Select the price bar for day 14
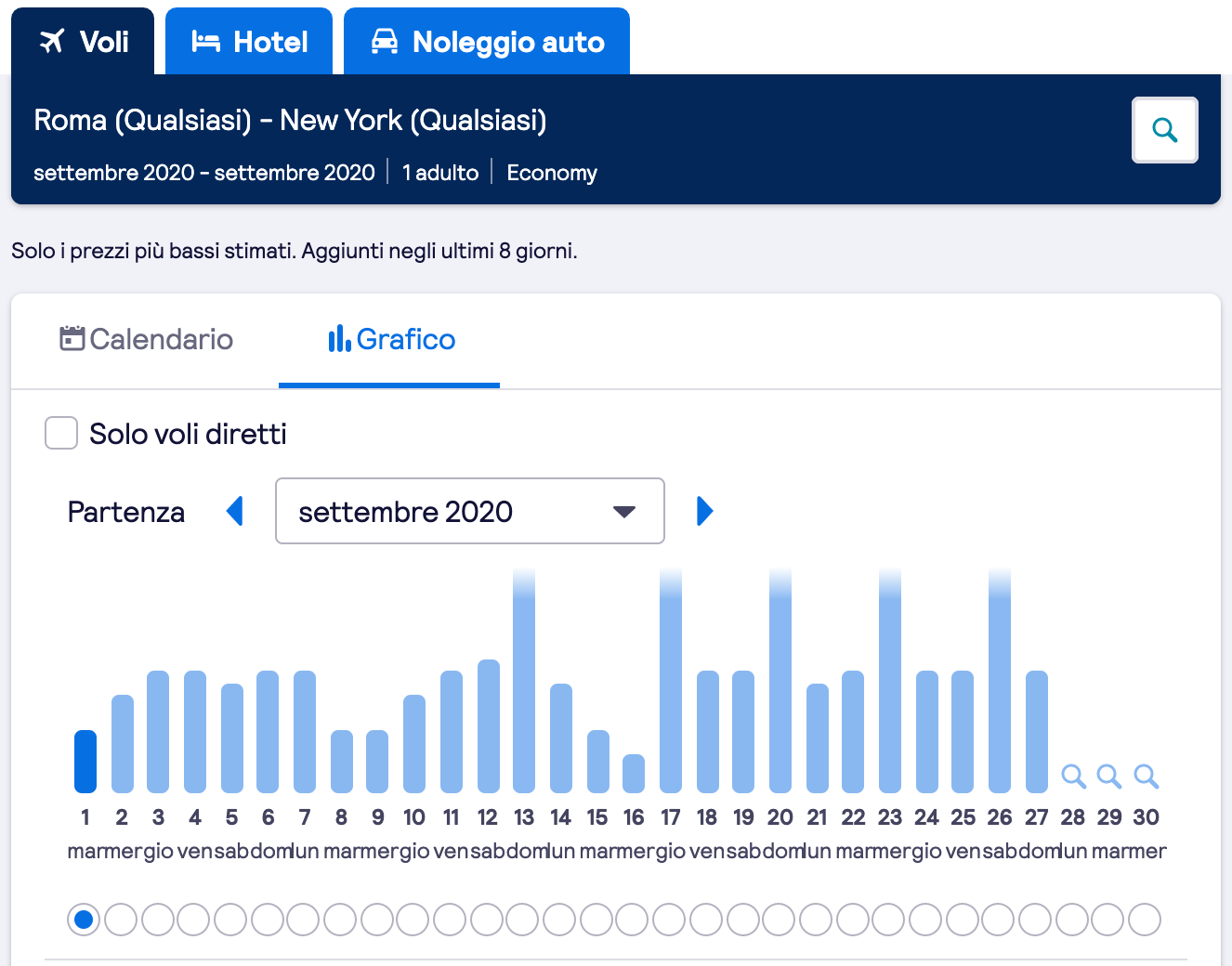The width and height of the screenshot is (1232, 966). pos(561,738)
